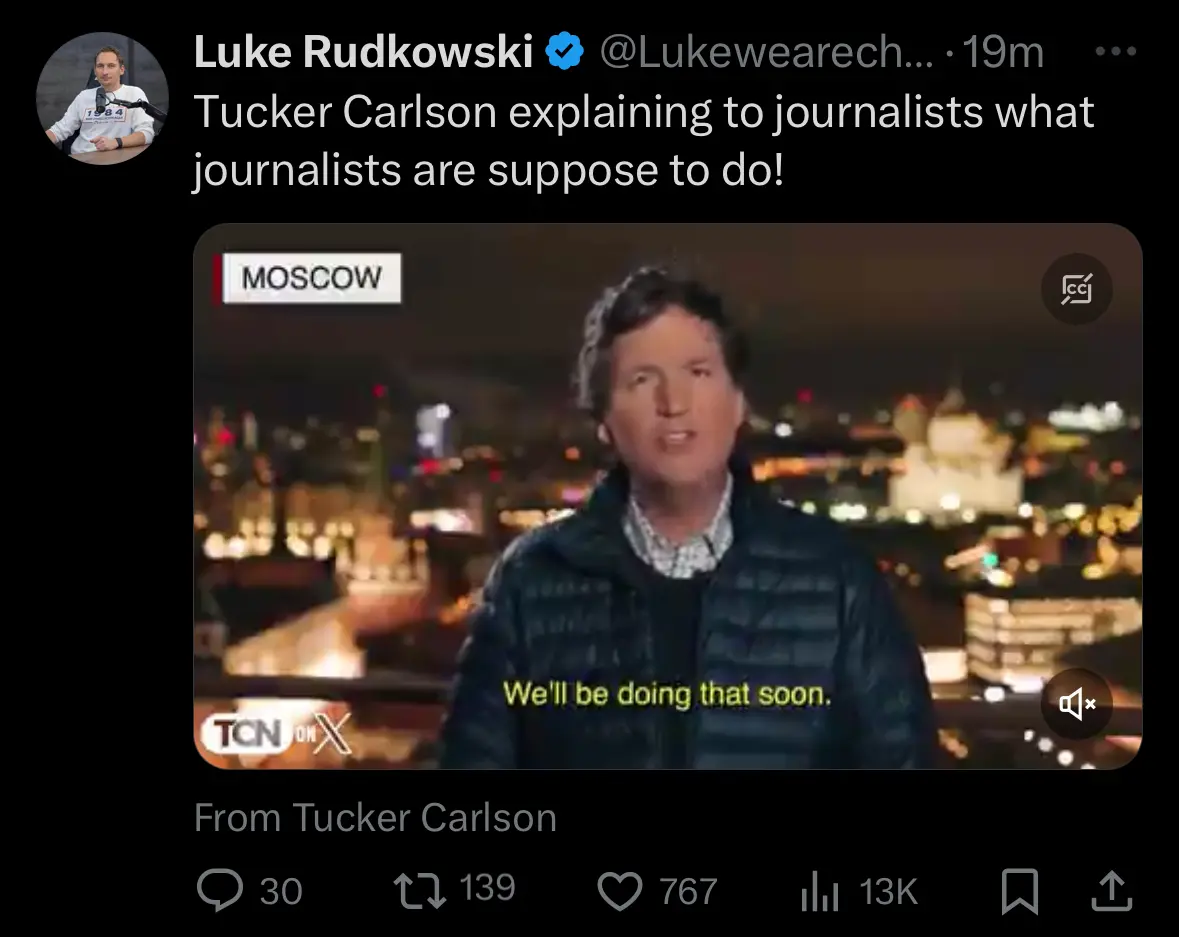Click the tweet text about journalists
This screenshot has width=1179, height=937.
coord(644,141)
